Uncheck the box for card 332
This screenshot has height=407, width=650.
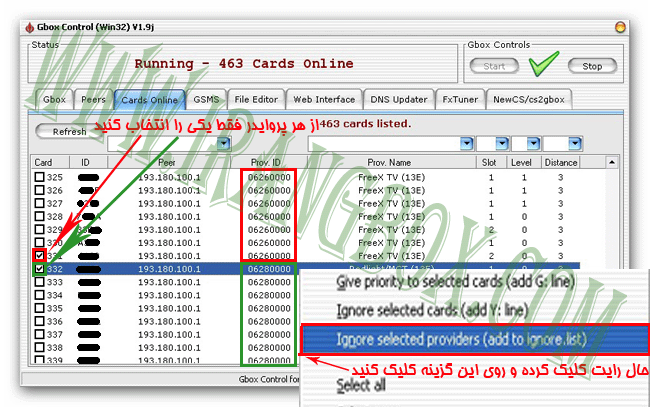pyautogui.click(x=39, y=269)
